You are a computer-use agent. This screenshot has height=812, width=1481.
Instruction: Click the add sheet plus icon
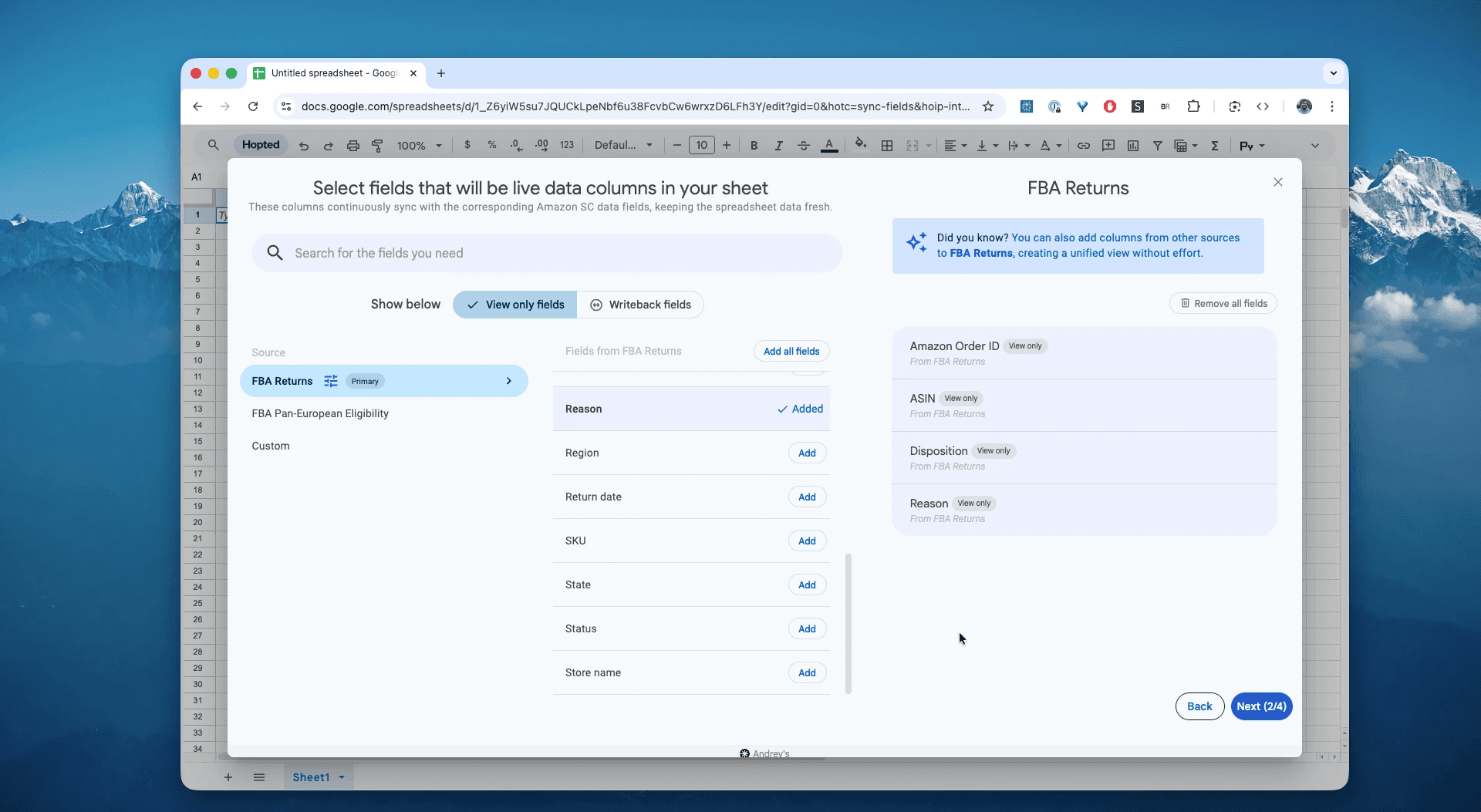(x=228, y=777)
